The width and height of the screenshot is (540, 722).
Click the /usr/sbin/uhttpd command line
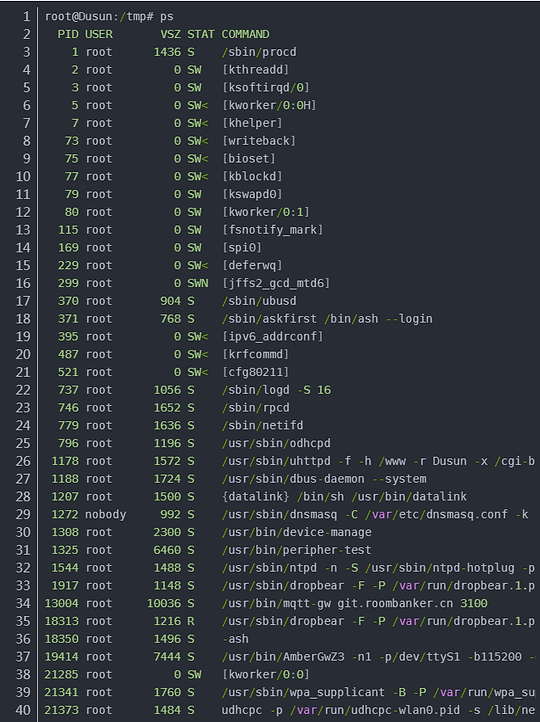[378, 461]
